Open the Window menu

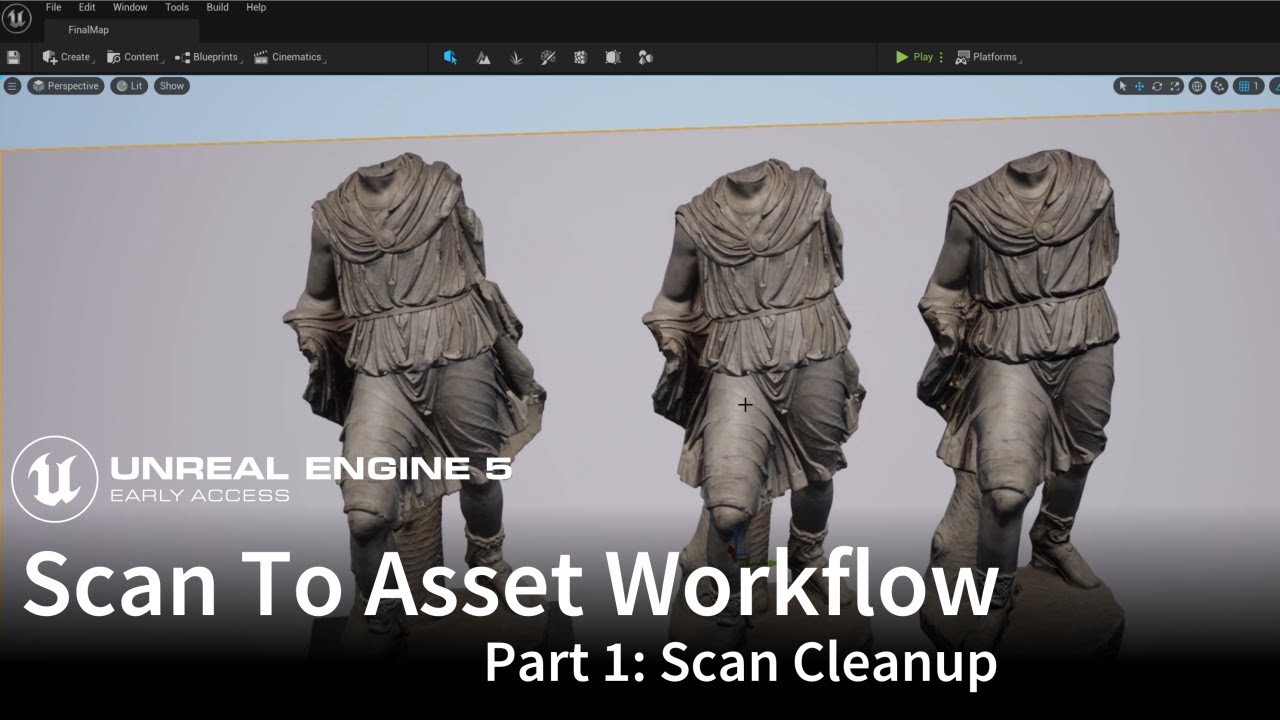[130, 7]
